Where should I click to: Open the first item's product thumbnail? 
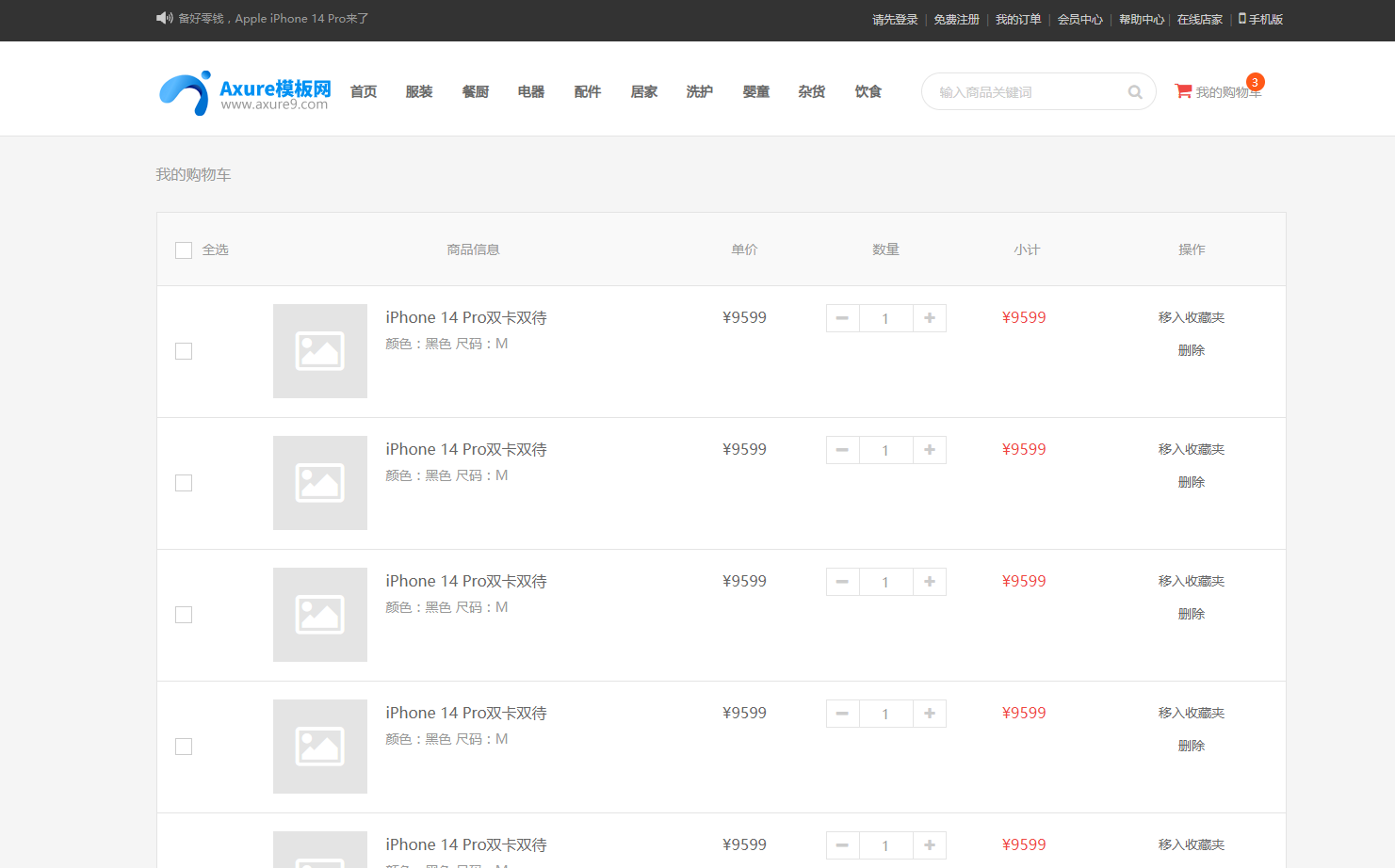320,351
